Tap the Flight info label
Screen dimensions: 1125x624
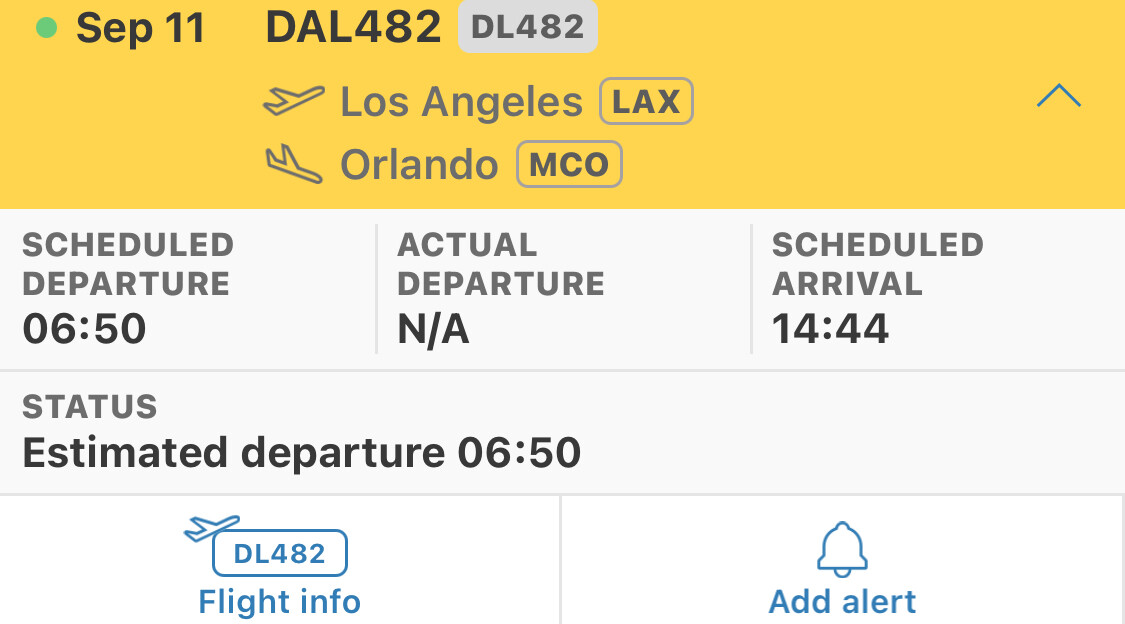pos(280,602)
